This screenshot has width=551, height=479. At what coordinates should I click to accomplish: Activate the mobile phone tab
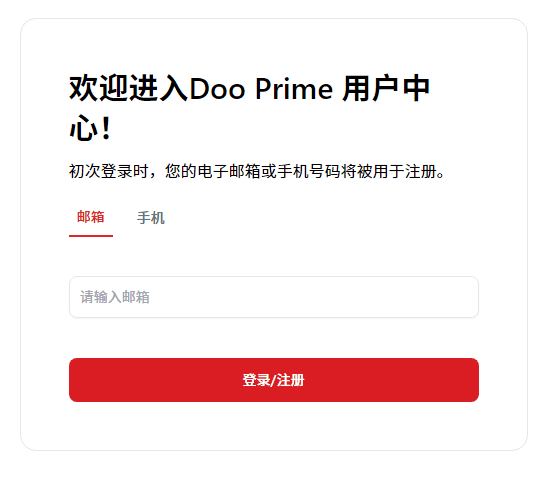coord(151,218)
